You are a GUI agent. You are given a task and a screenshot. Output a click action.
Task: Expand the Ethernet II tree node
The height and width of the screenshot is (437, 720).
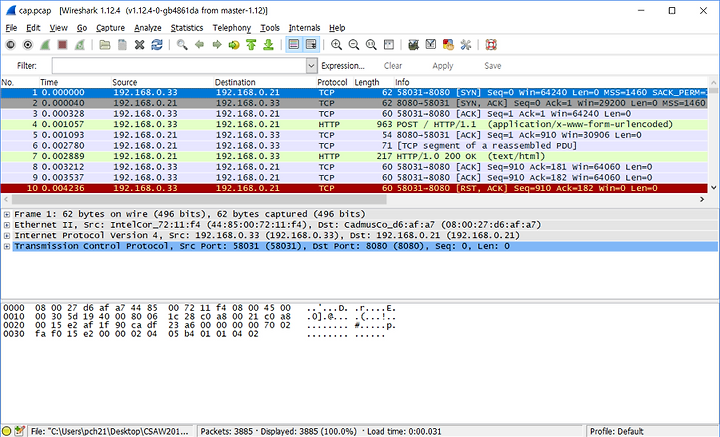(7, 225)
